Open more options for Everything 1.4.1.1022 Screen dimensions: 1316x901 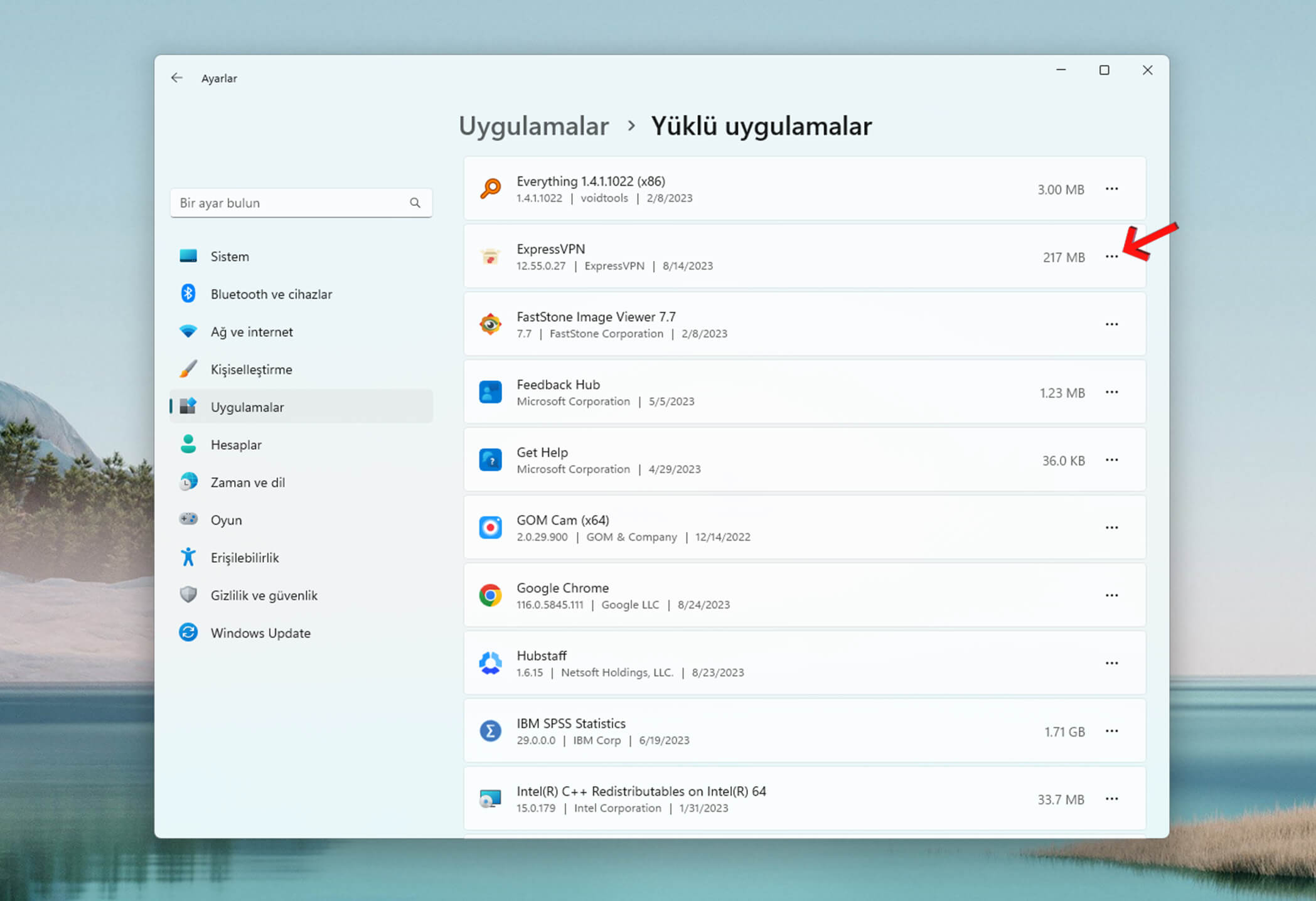1111,189
